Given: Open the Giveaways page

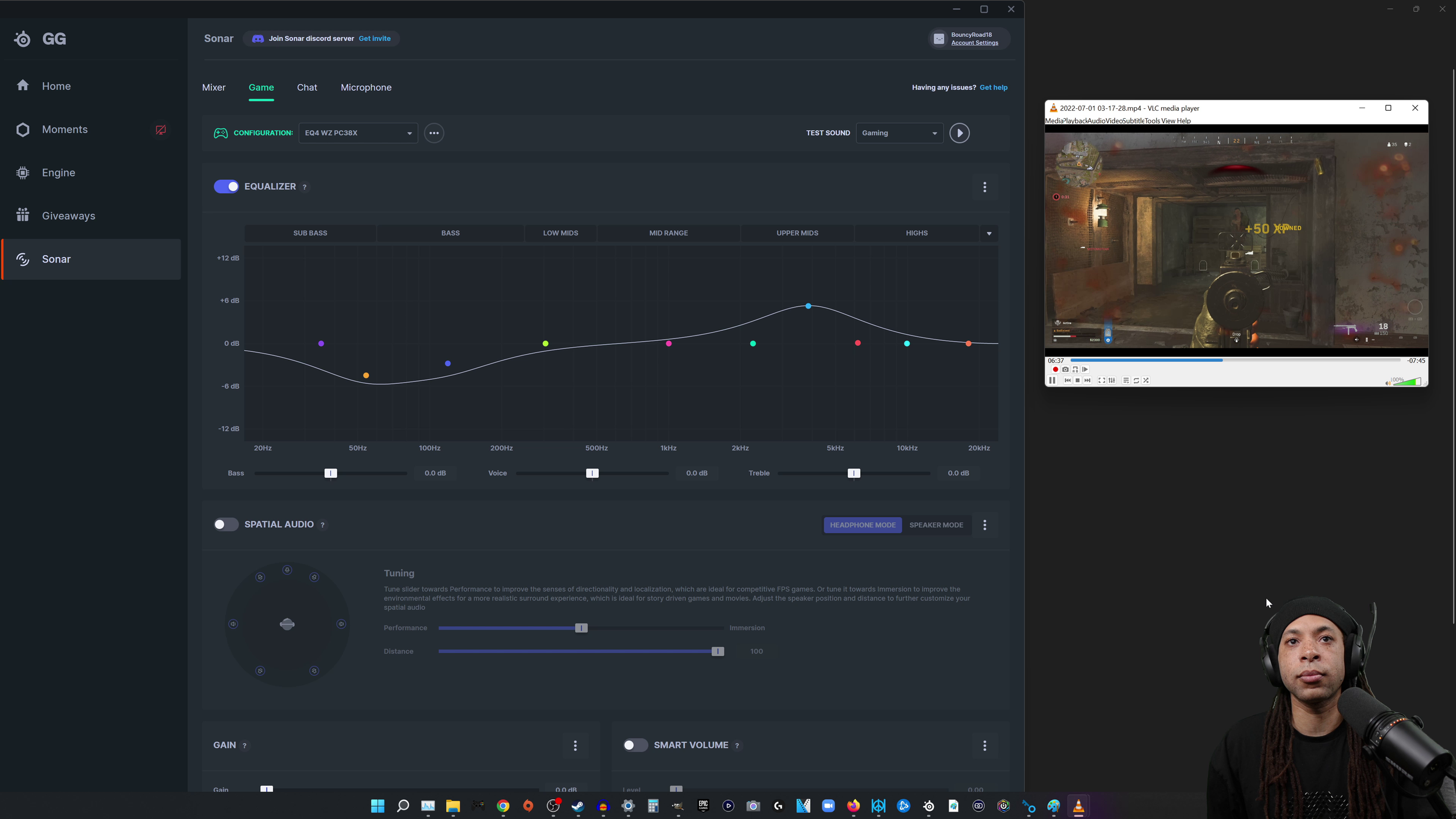Looking at the screenshot, I should tap(68, 215).
